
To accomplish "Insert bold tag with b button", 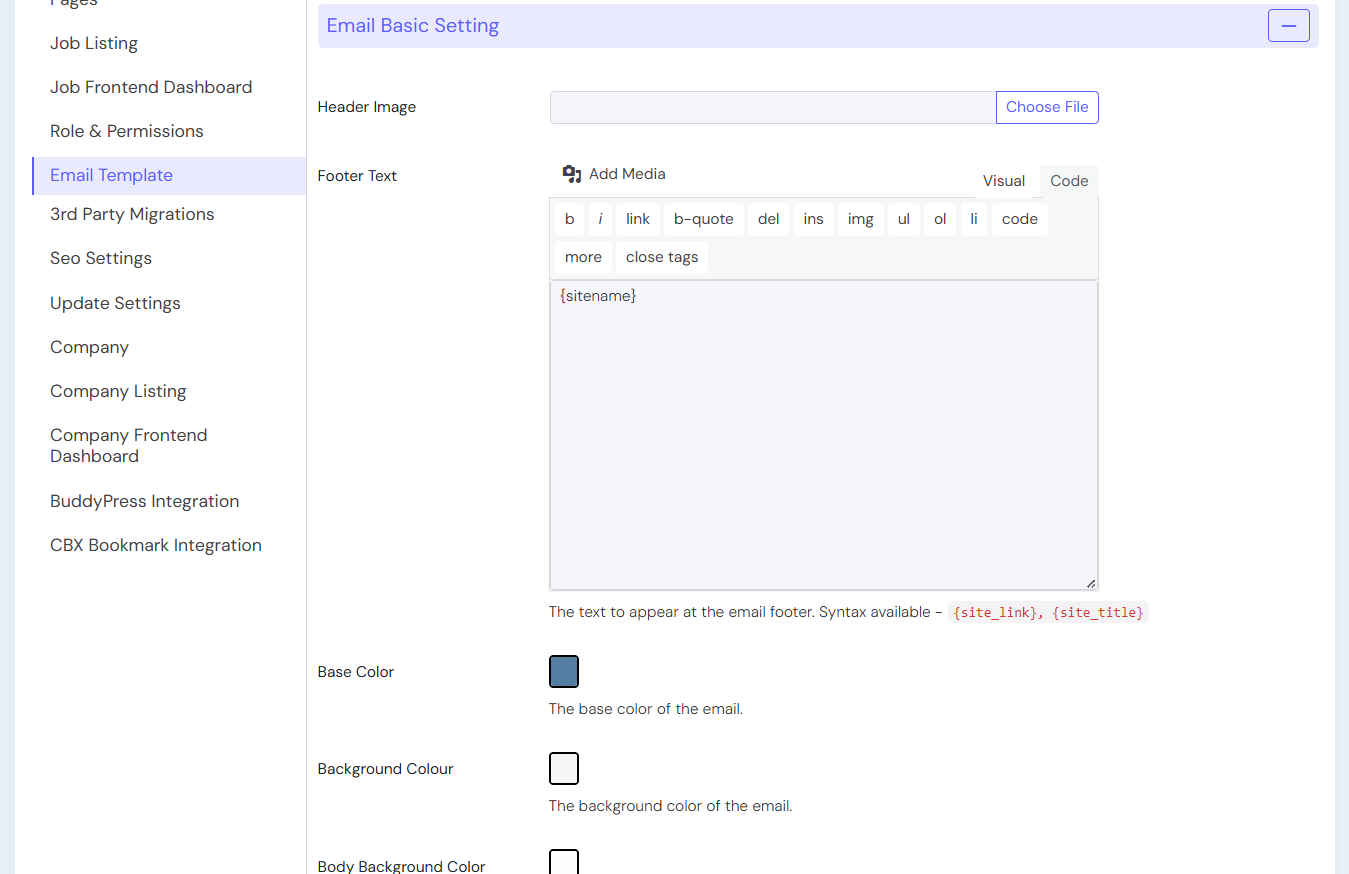I will 570,219.
